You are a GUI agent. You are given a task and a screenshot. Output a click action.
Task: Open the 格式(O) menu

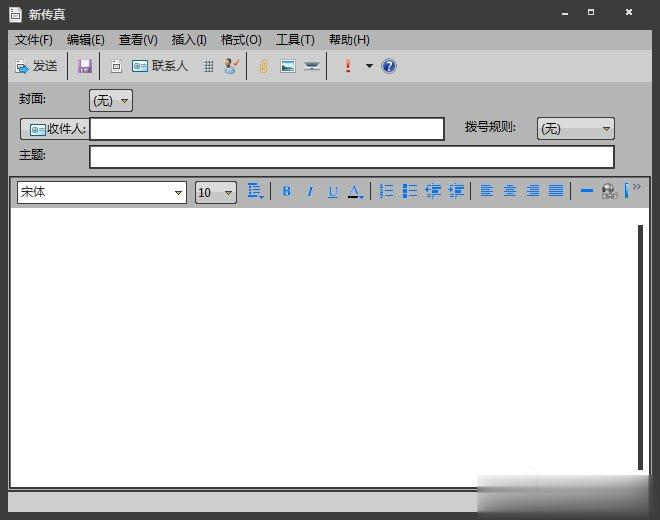(241, 40)
